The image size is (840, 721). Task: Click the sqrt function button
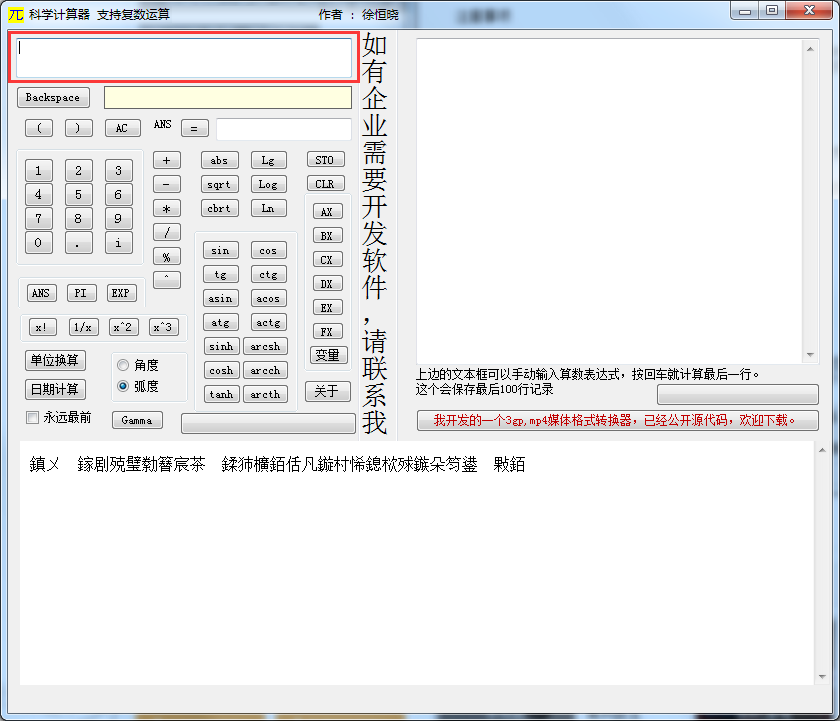(219, 184)
